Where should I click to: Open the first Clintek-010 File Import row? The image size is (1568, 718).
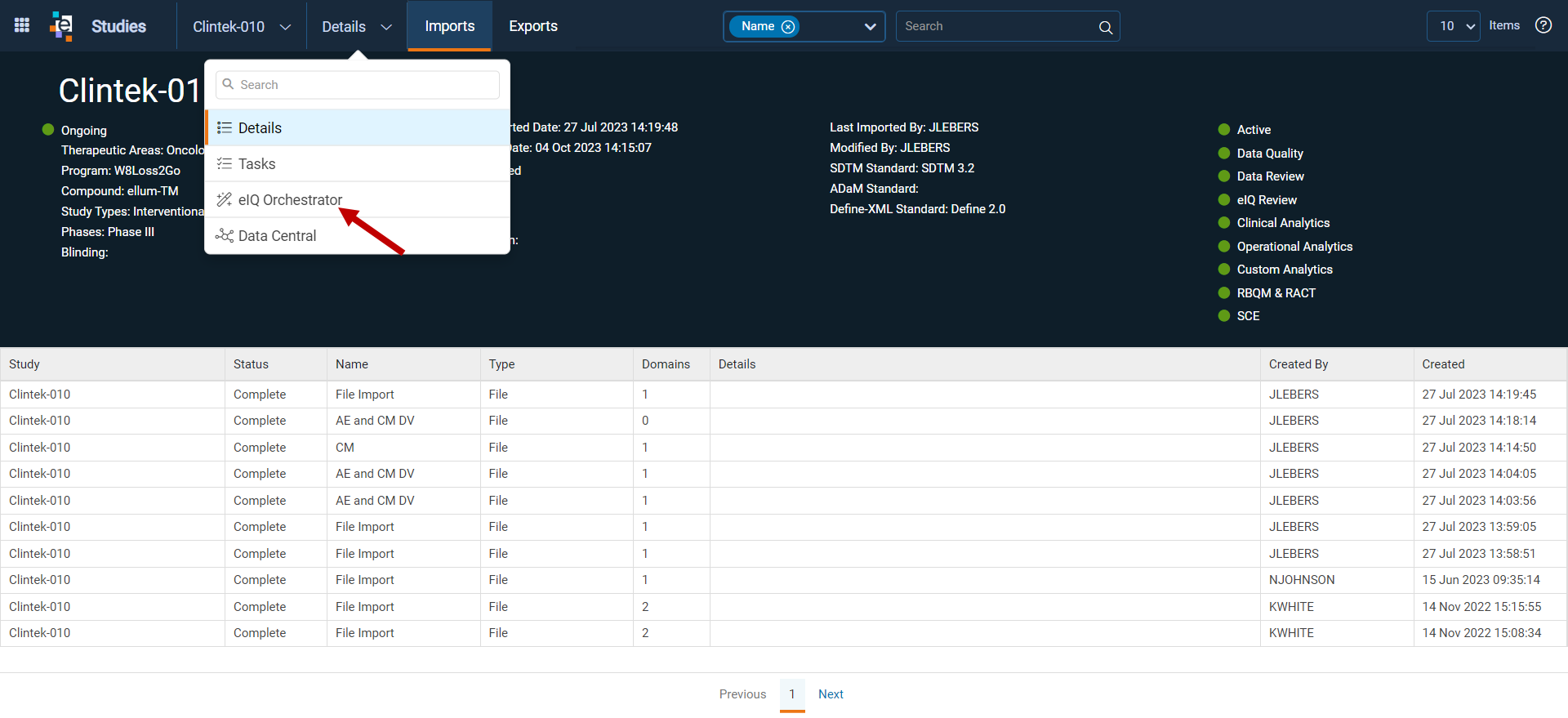click(x=784, y=395)
